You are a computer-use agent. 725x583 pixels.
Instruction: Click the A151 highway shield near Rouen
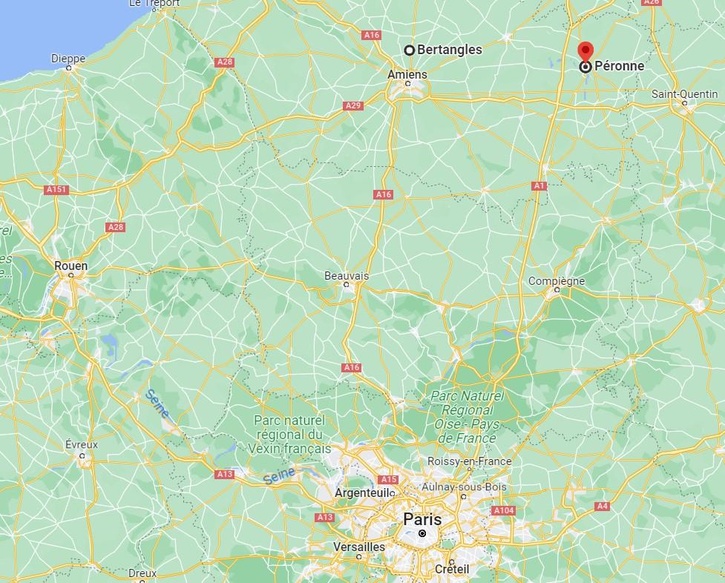point(57,190)
